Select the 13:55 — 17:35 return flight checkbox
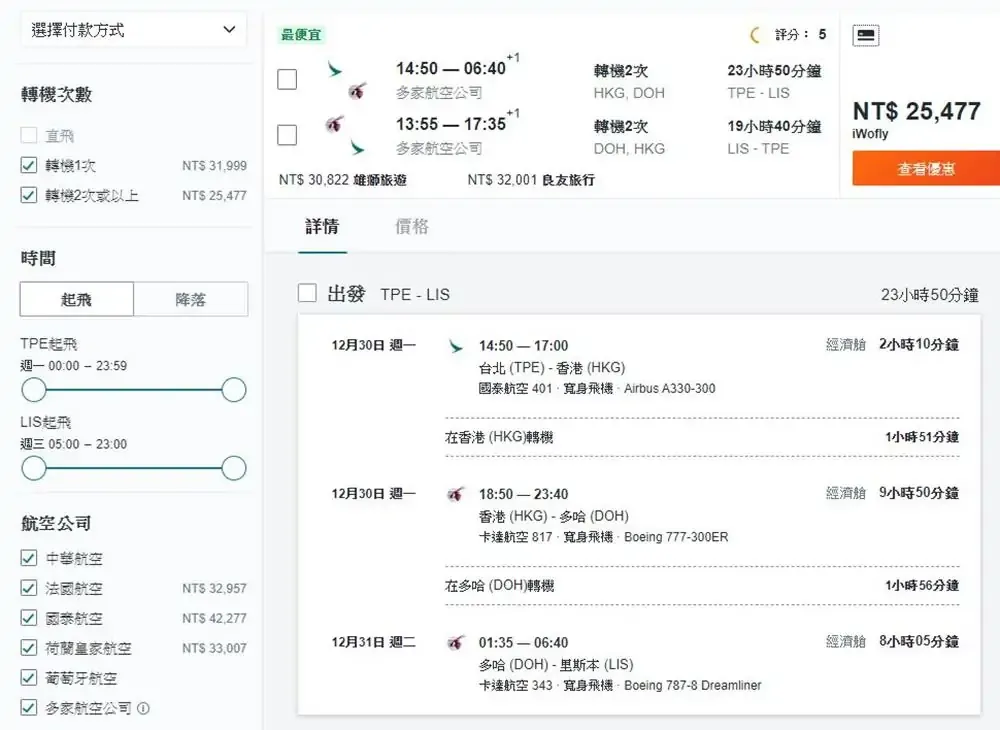1000x730 pixels. click(x=287, y=135)
